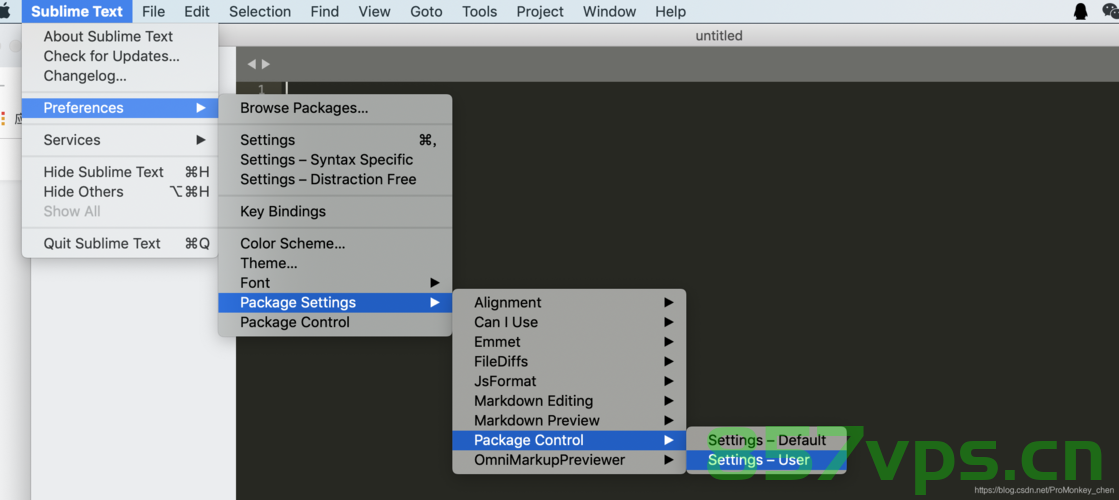
Task: Click the QQ penguin menu bar icon
Action: (x=1080, y=11)
